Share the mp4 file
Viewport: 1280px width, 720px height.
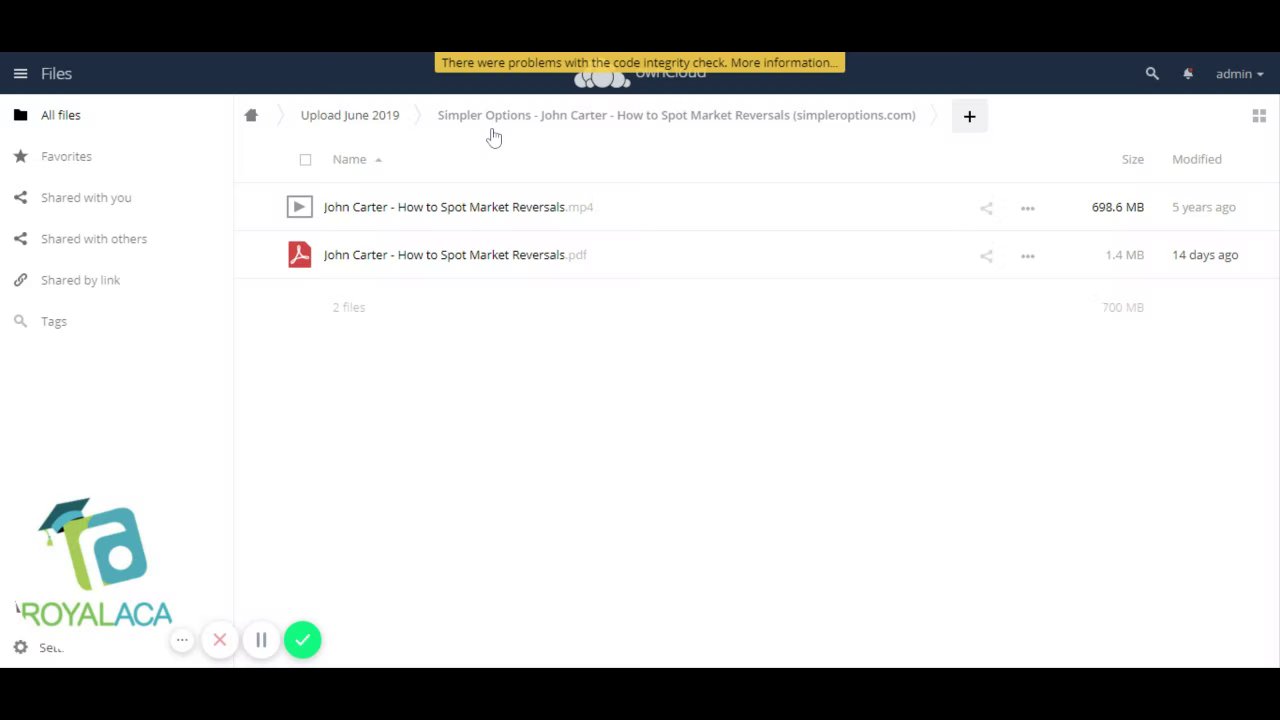986,208
